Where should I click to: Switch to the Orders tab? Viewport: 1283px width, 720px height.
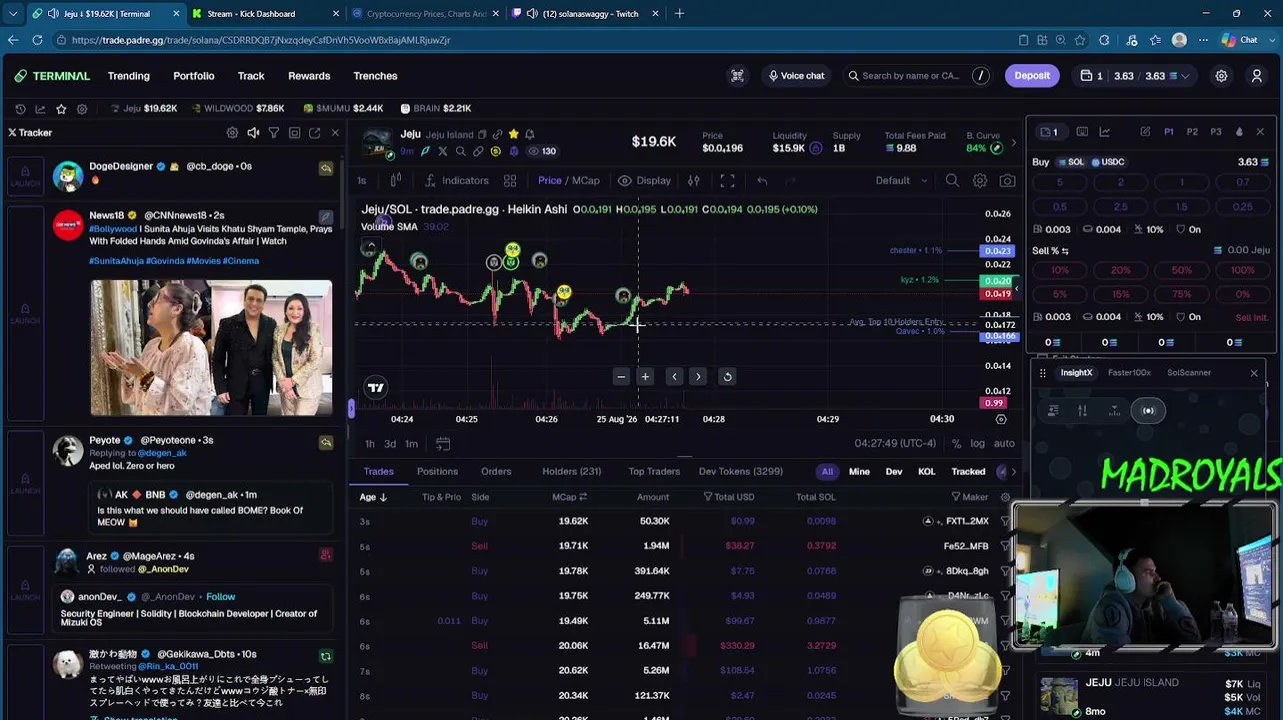coord(496,472)
